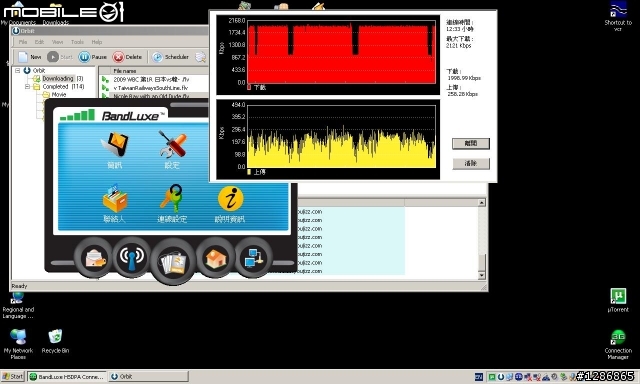The image size is (640, 384).
Task: Click BandLuxe bottom home button
Action: point(215,258)
